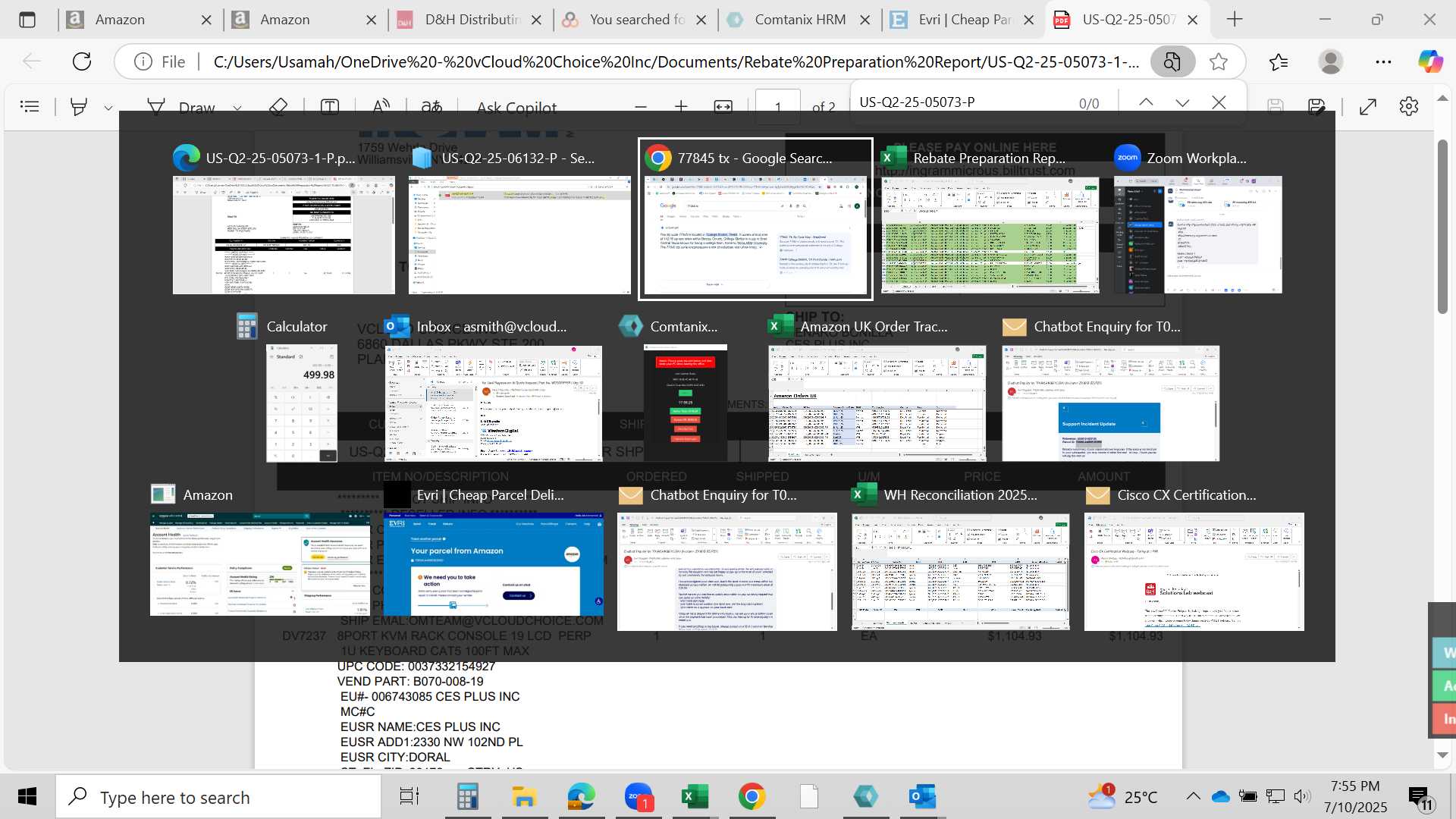Image resolution: width=1456 pixels, height=819 pixels.
Task: Zoom in the PDF
Action: point(681,107)
